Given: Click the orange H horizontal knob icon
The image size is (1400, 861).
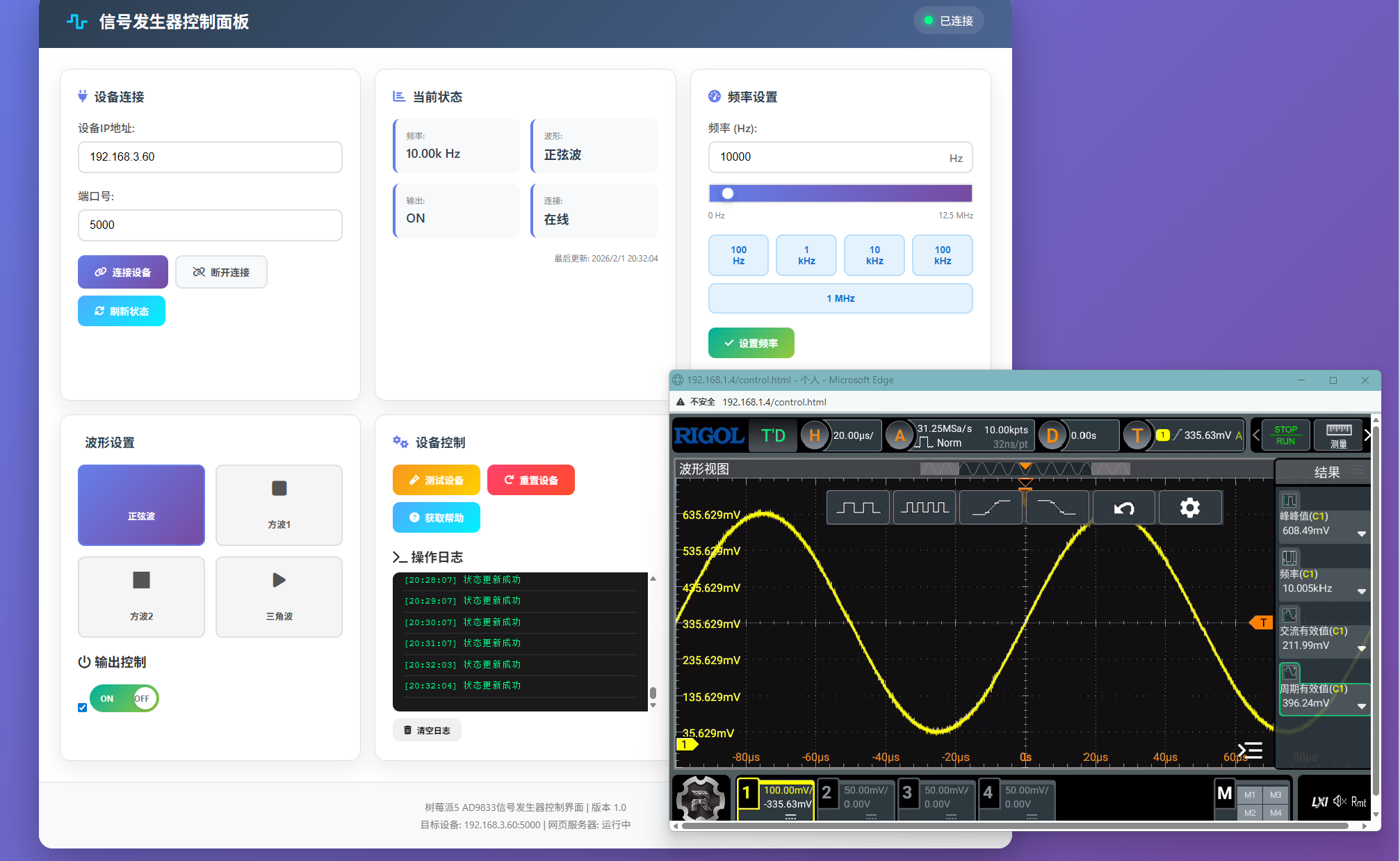Looking at the screenshot, I should 815,435.
